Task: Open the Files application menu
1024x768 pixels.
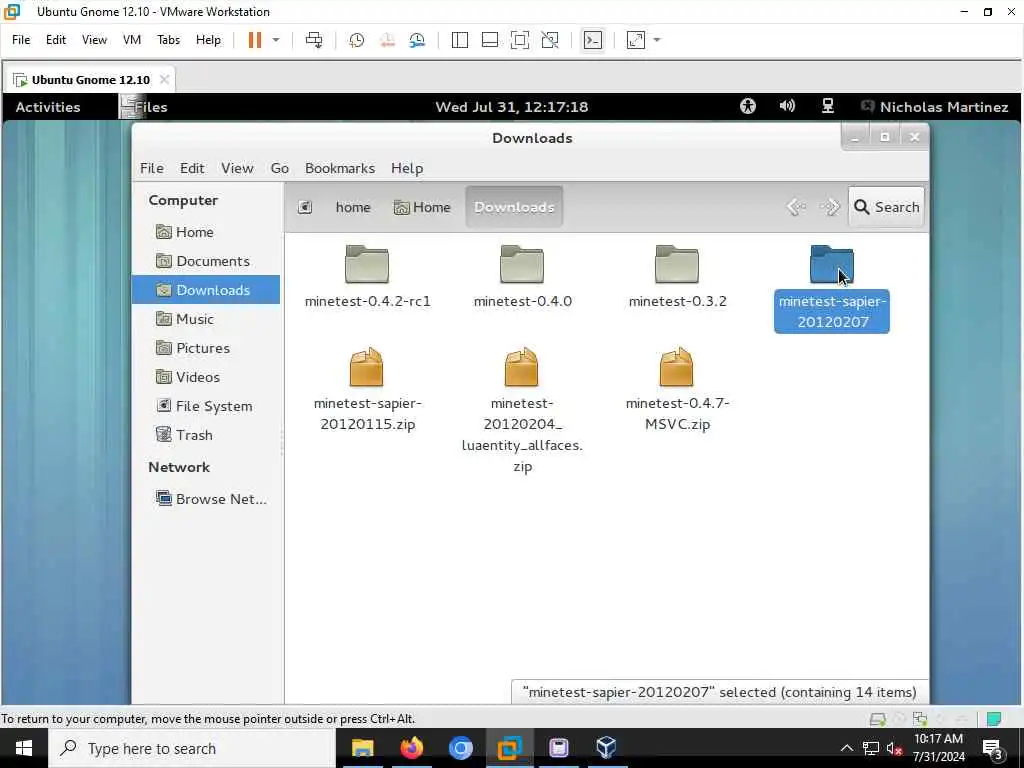Action: tap(144, 107)
